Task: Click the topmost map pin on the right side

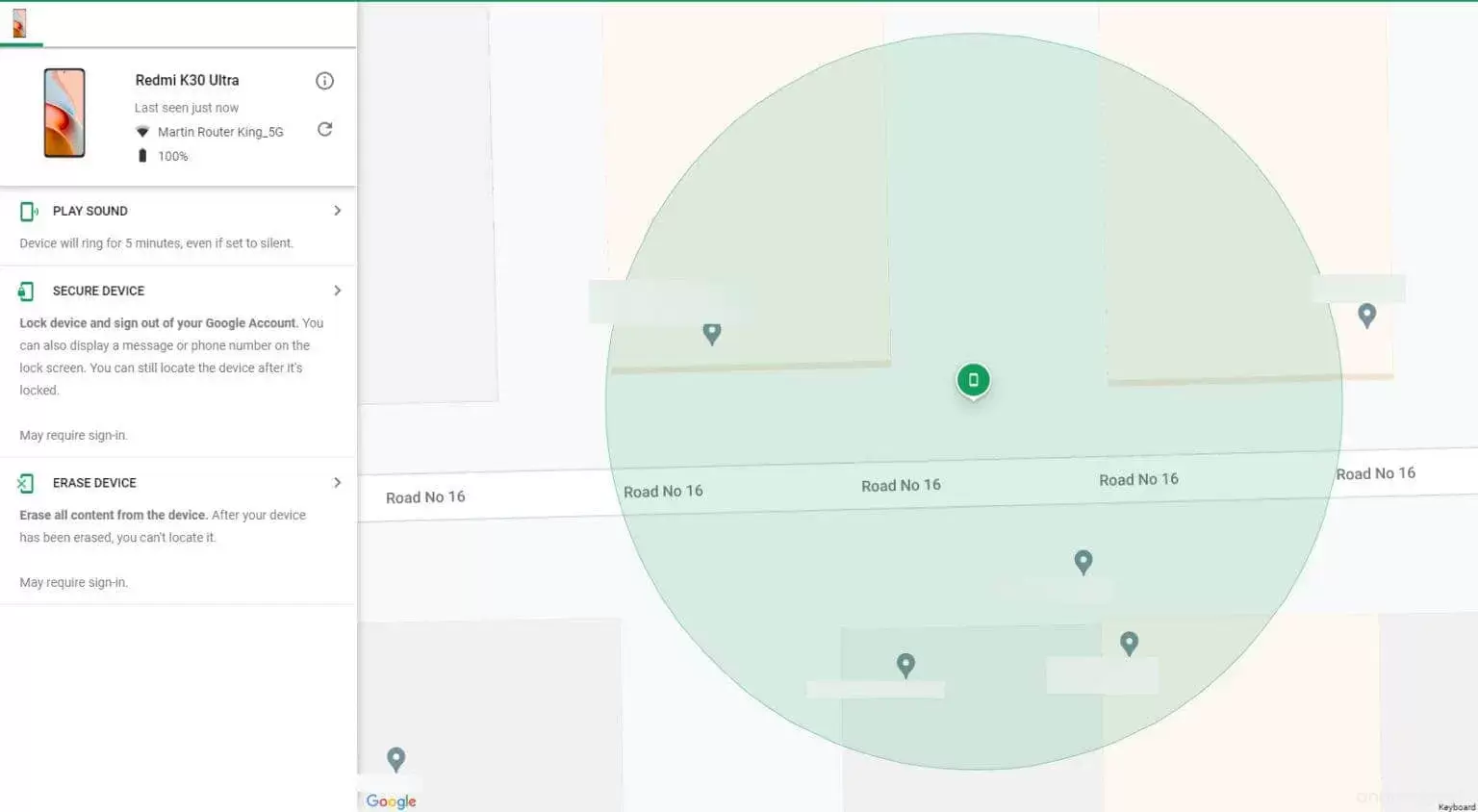Action: coord(1367,315)
